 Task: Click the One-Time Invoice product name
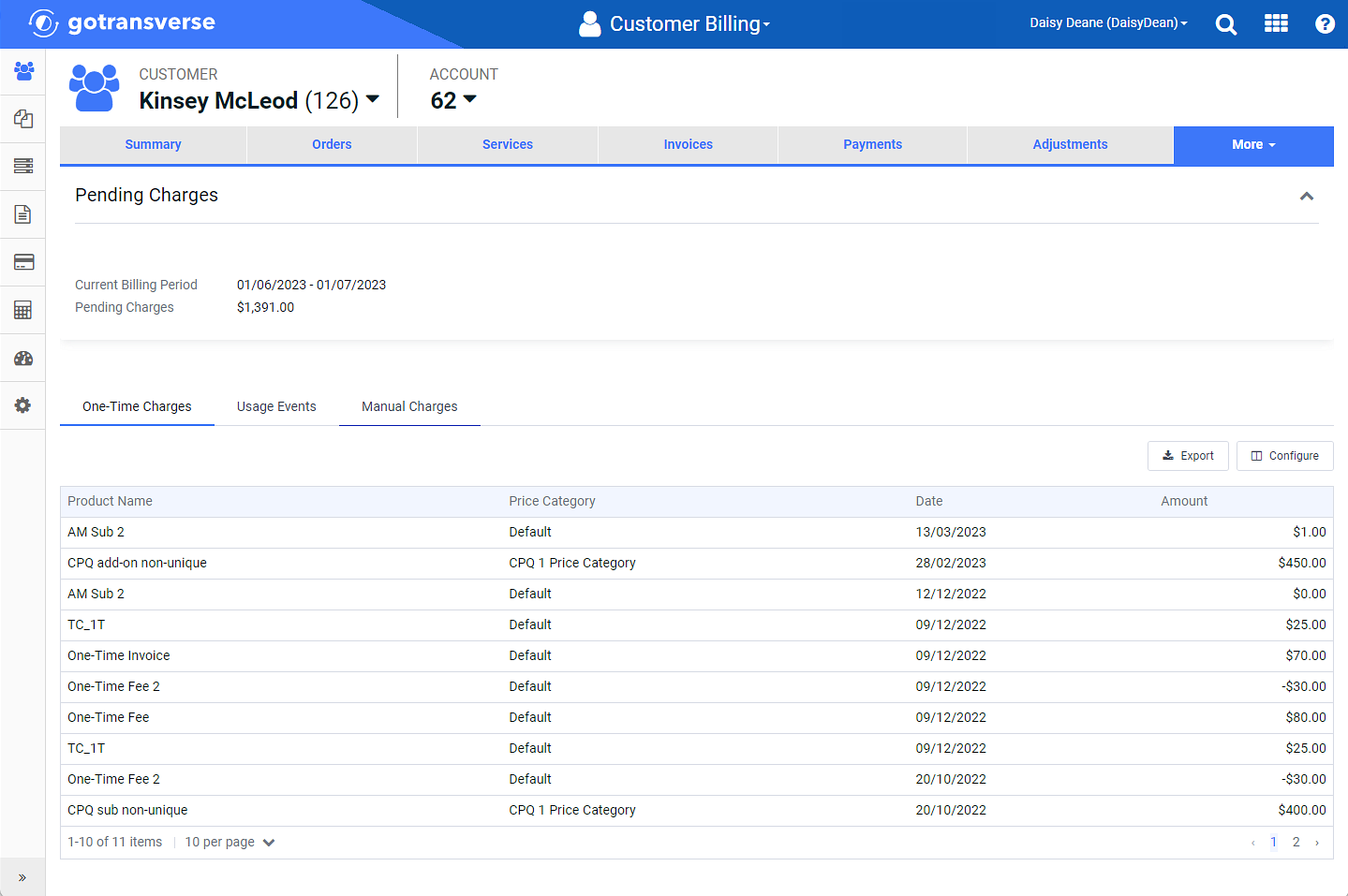click(x=119, y=656)
